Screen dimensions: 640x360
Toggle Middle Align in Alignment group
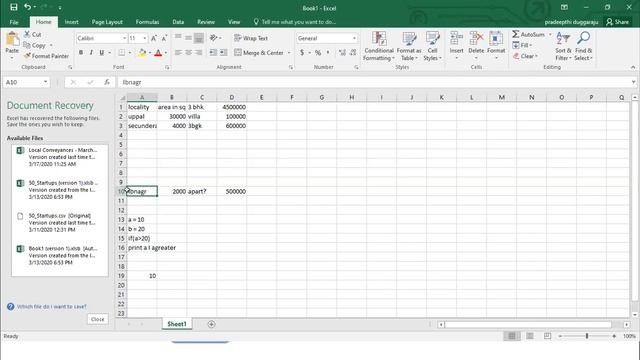pyautogui.click(x=188, y=38)
